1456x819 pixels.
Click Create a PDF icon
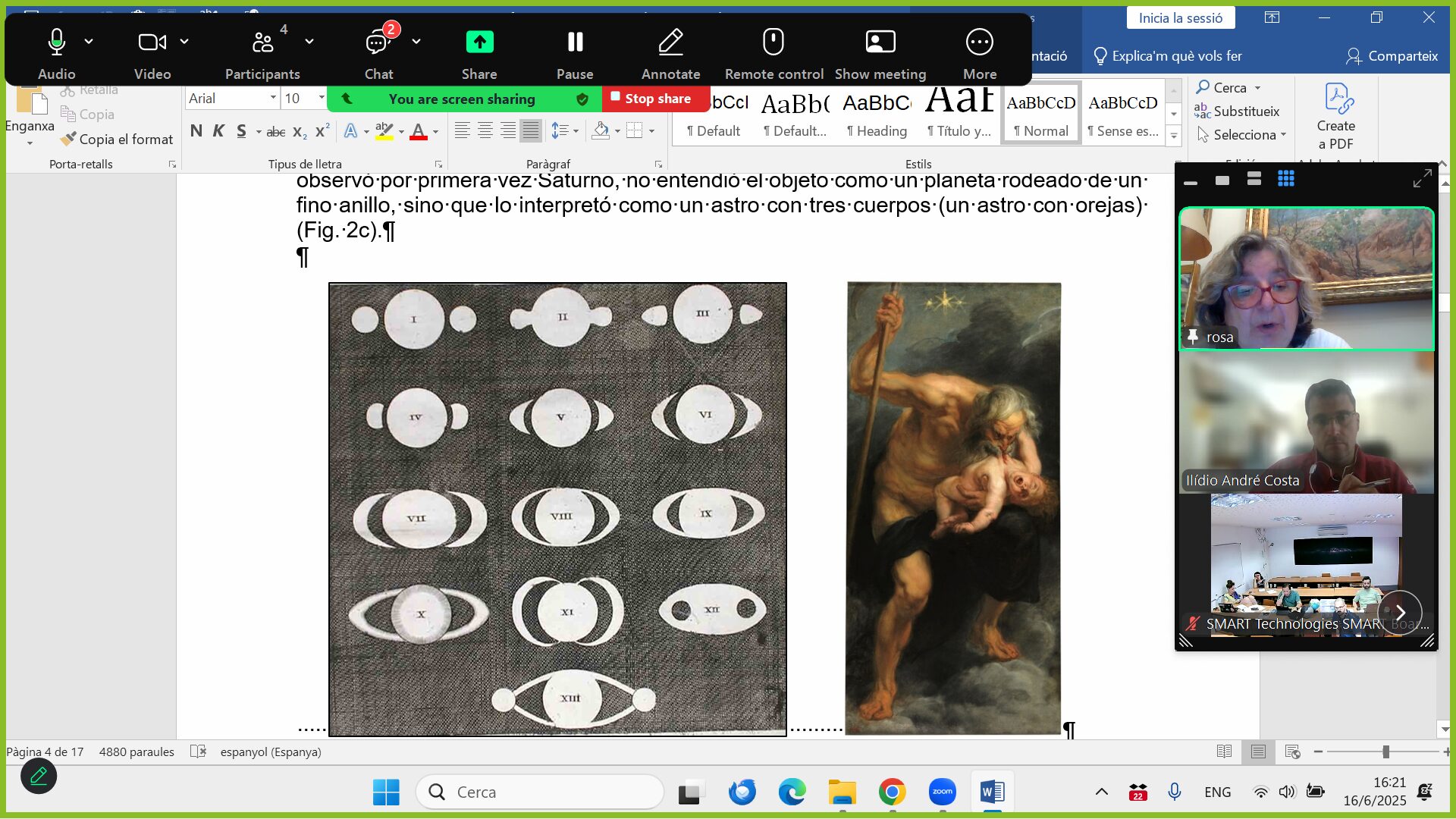pyautogui.click(x=1336, y=115)
